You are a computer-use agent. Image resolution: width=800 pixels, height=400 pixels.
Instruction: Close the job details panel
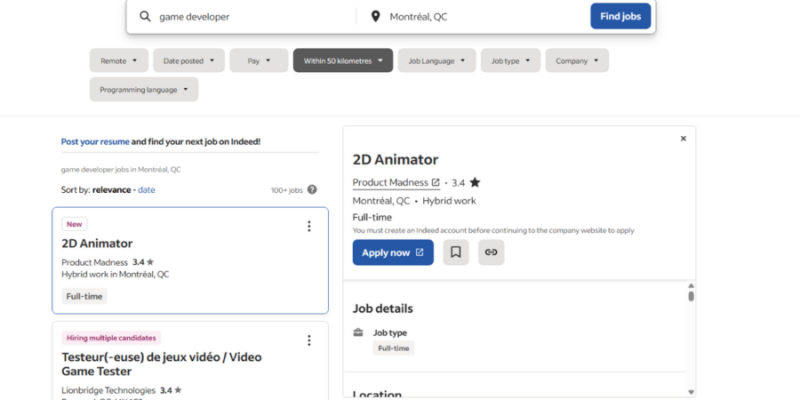pyautogui.click(x=683, y=139)
